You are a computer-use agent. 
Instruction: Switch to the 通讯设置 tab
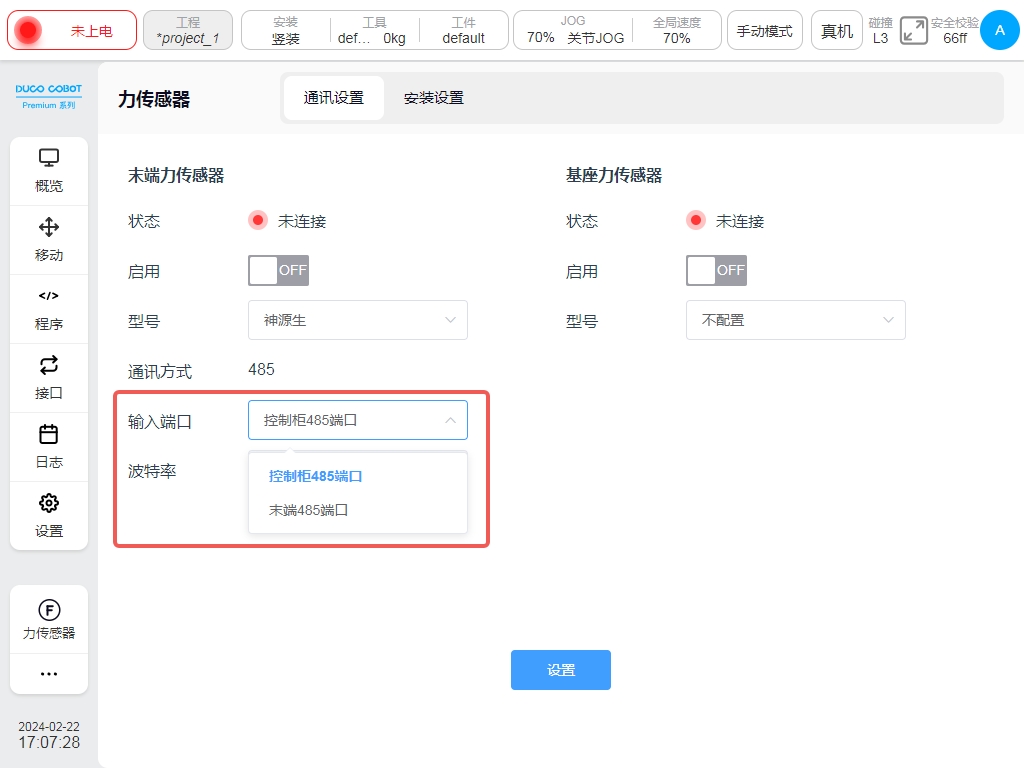tap(334, 98)
